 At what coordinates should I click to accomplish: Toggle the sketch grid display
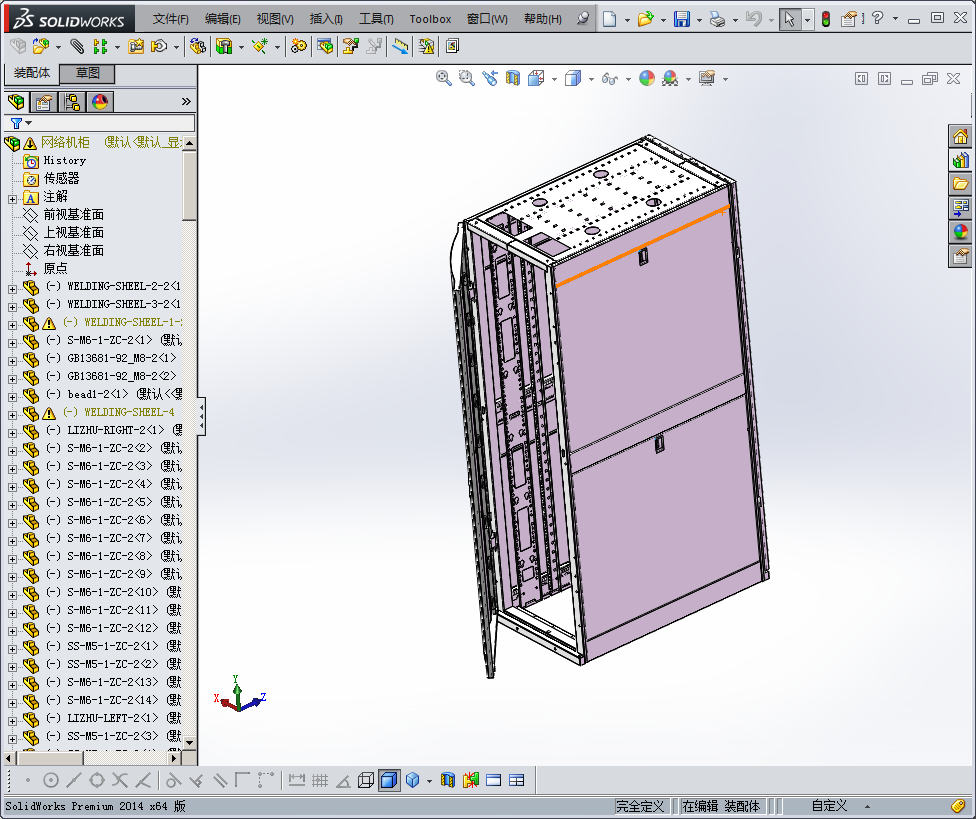click(x=319, y=780)
